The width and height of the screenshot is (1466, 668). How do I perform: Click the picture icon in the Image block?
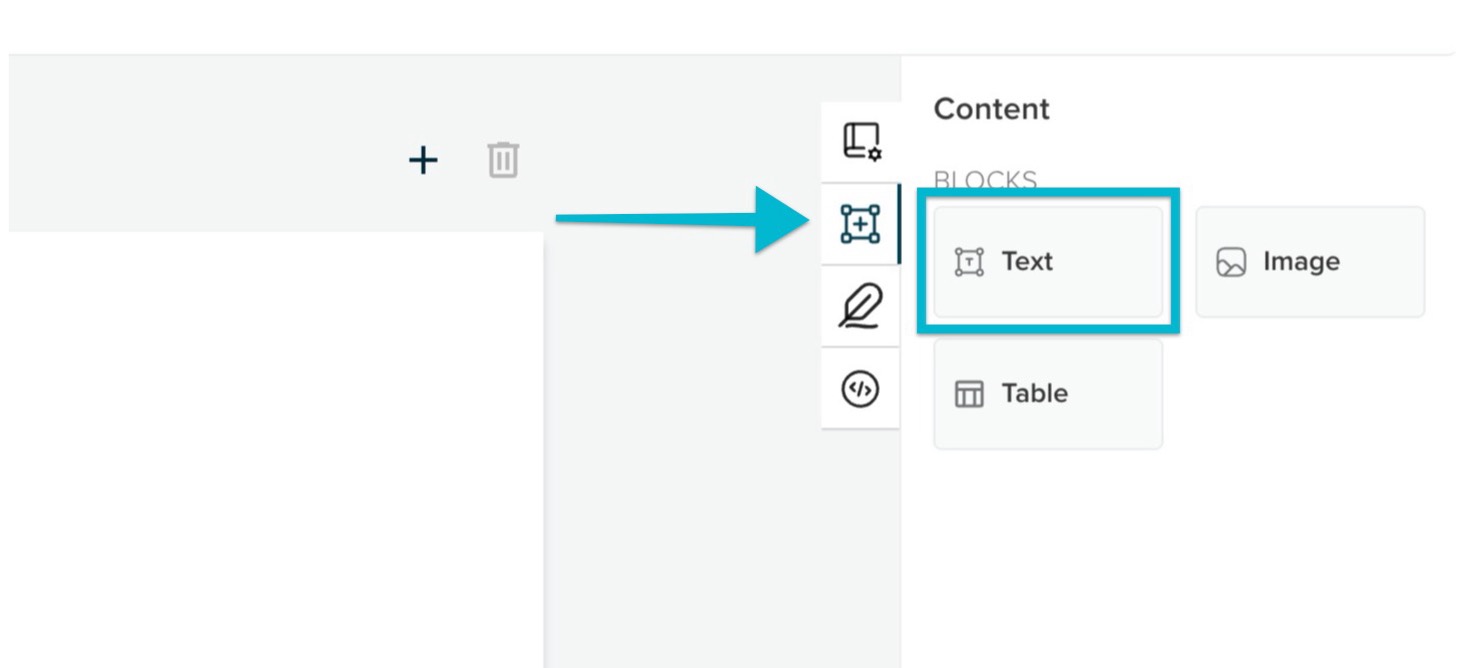1231,262
